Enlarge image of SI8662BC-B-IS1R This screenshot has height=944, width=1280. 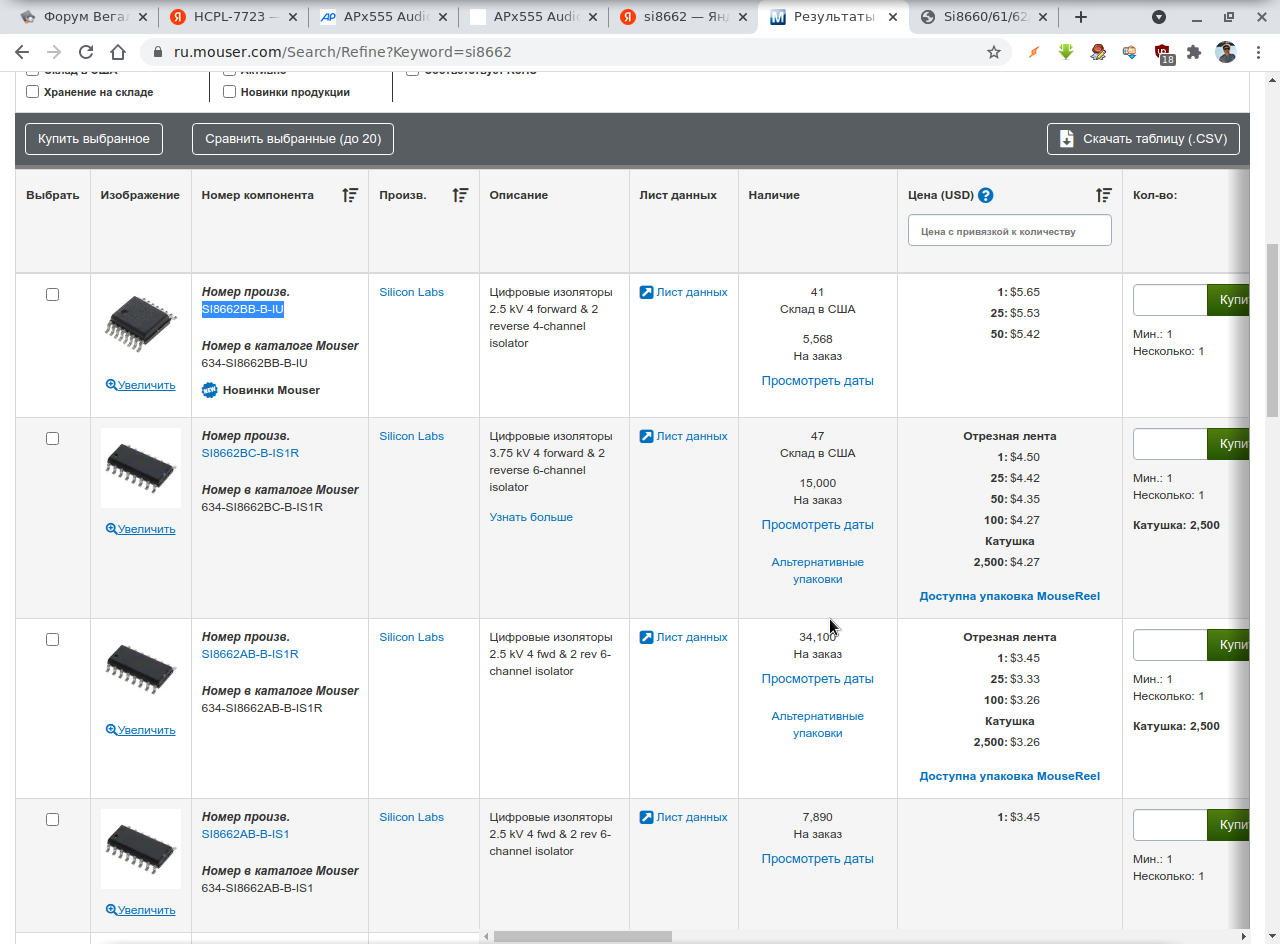[140, 529]
